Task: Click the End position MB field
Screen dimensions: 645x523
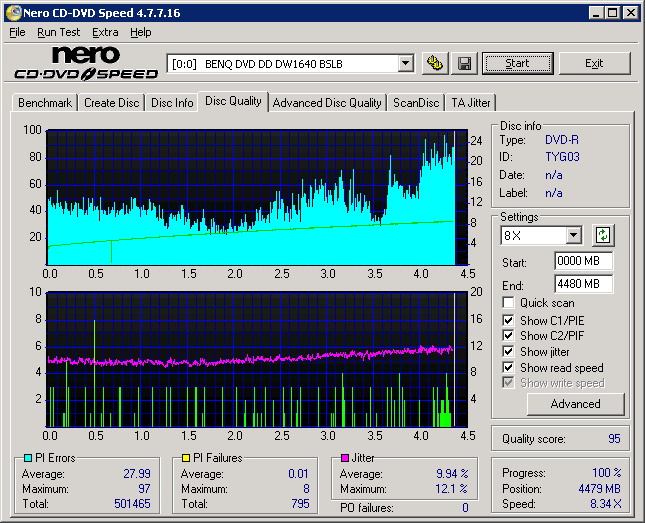Action: tap(583, 284)
